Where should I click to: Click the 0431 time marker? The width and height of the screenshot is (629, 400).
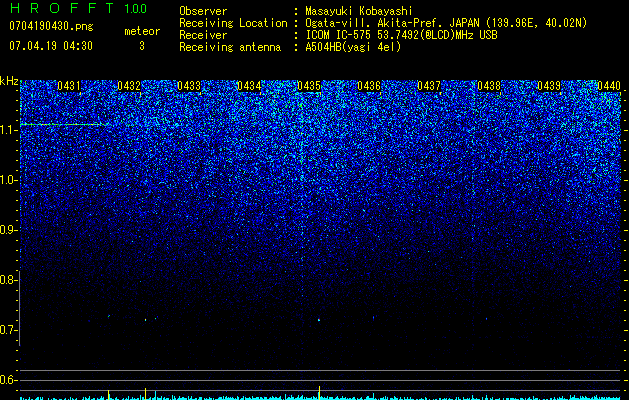point(69,86)
